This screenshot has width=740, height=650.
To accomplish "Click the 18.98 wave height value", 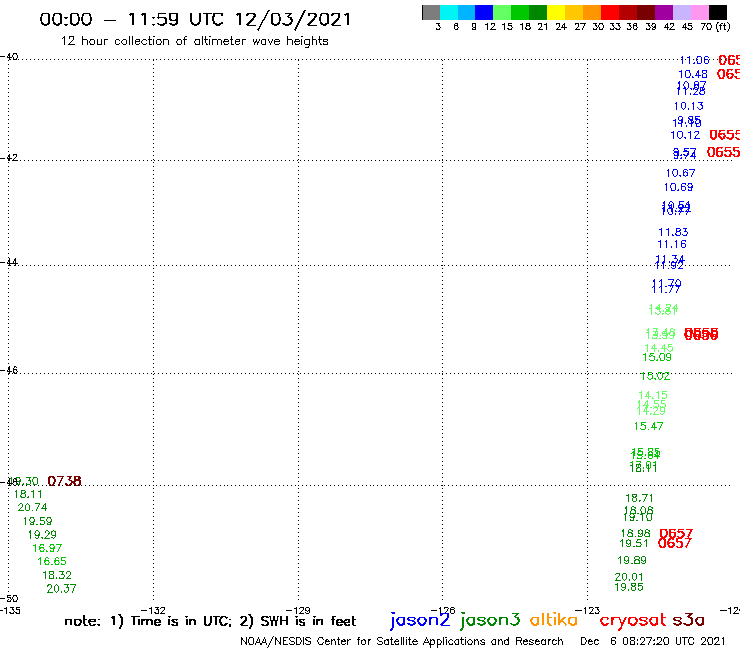I will [x=636, y=533].
